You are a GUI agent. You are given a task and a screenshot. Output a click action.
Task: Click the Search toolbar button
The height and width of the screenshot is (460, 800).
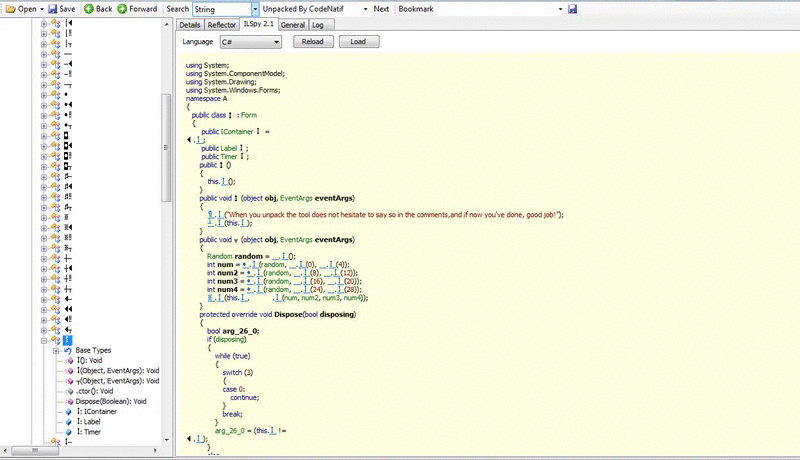[178, 9]
